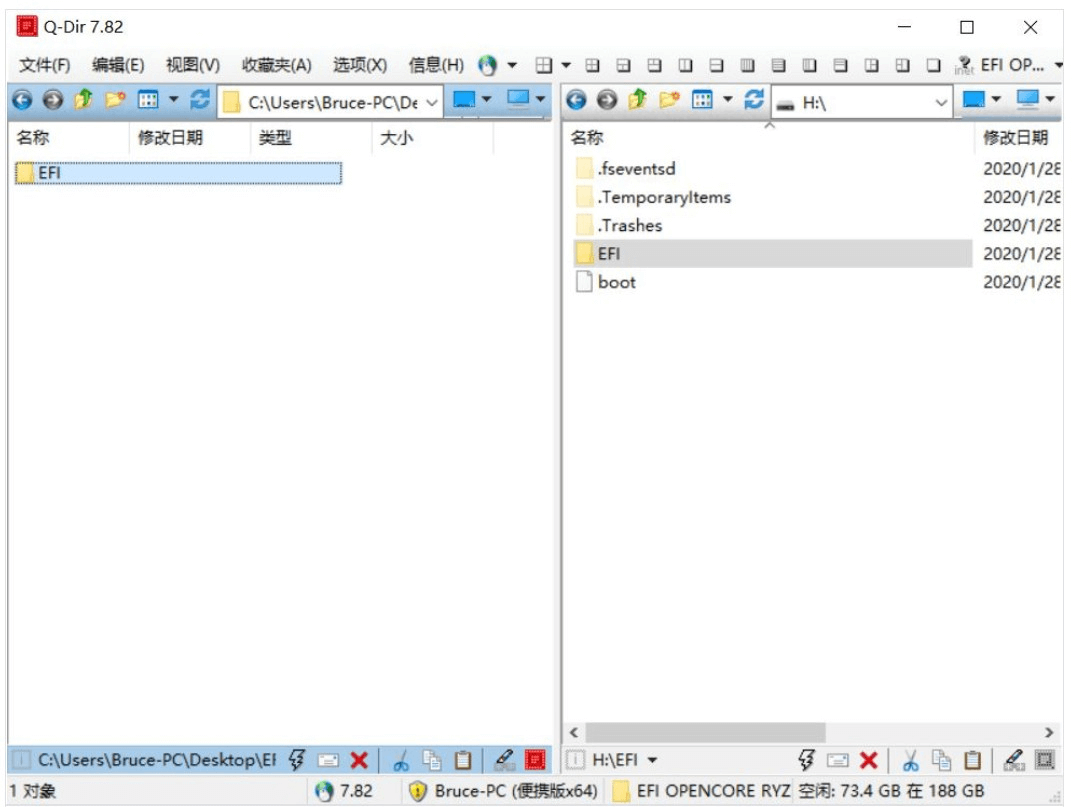This screenshot has height=807, width=1073.
Task: Copy selection with right pane's copy icon
Action: click(941, 761)
